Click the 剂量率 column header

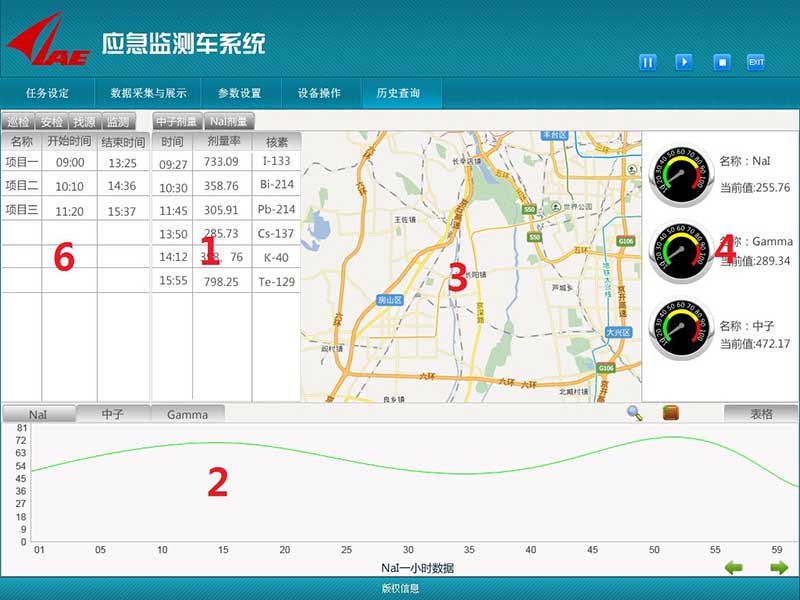[x=222, y=141]
